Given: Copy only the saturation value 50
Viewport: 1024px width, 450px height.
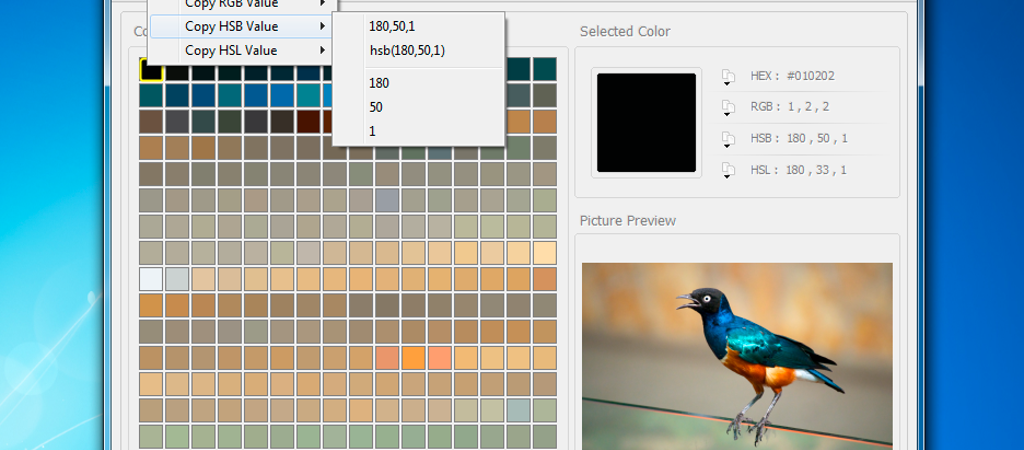Looking at the screenshot, I should click(x=418, y=107).
